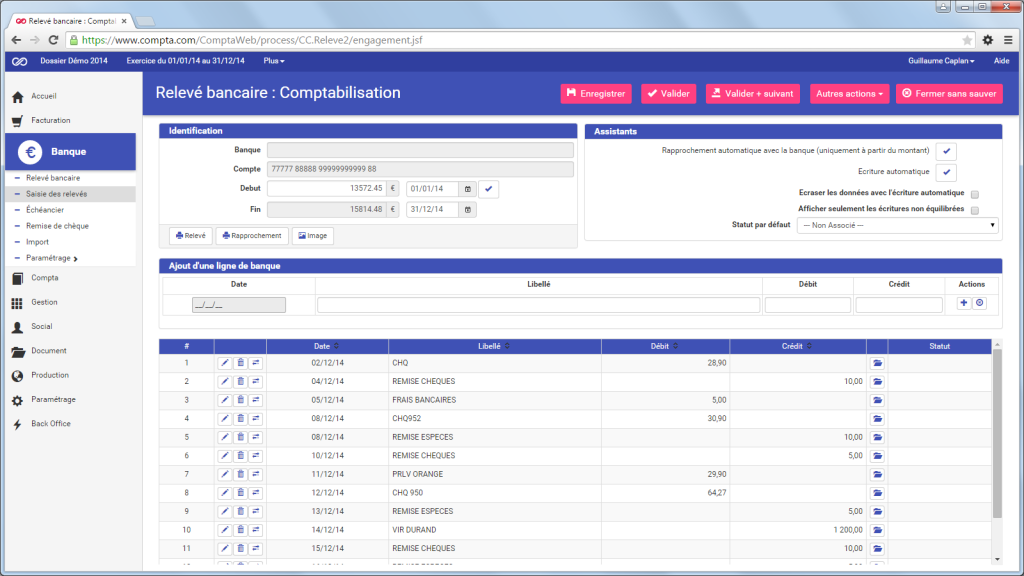Select Échéancier in the Banque submenu

45,210
